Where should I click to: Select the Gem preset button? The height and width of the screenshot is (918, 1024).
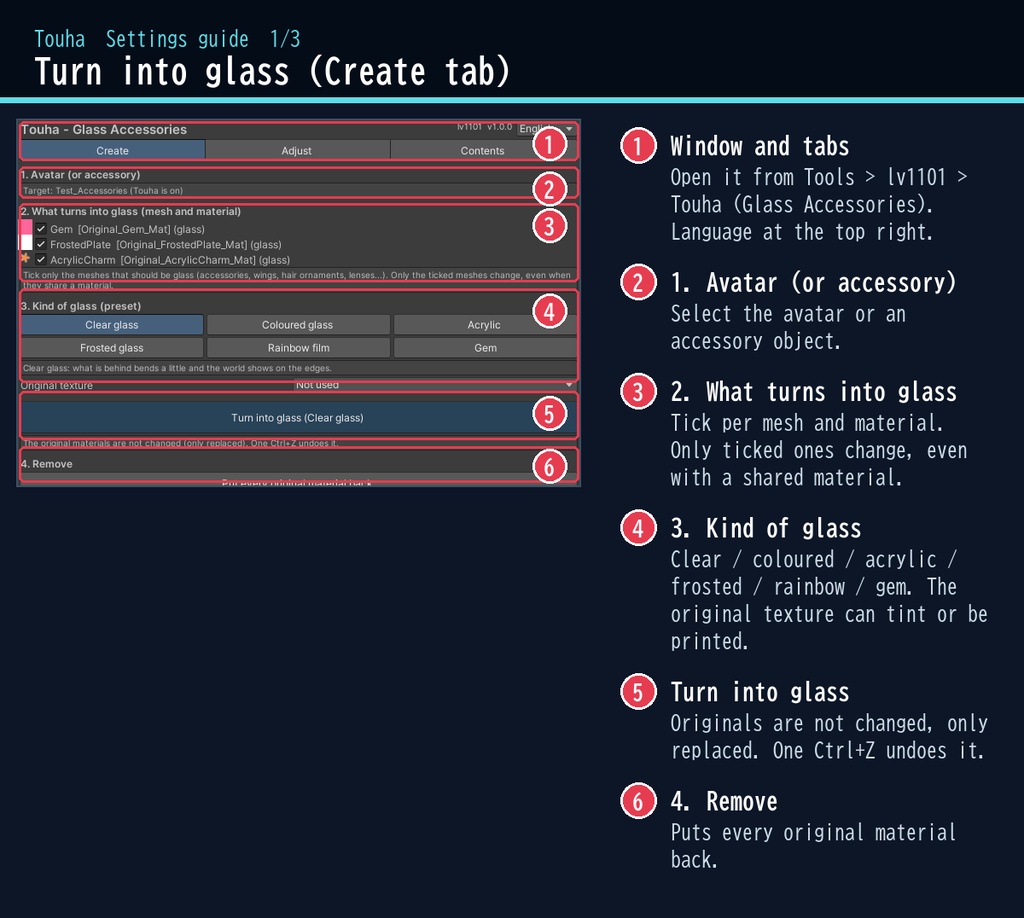point(485,348)
